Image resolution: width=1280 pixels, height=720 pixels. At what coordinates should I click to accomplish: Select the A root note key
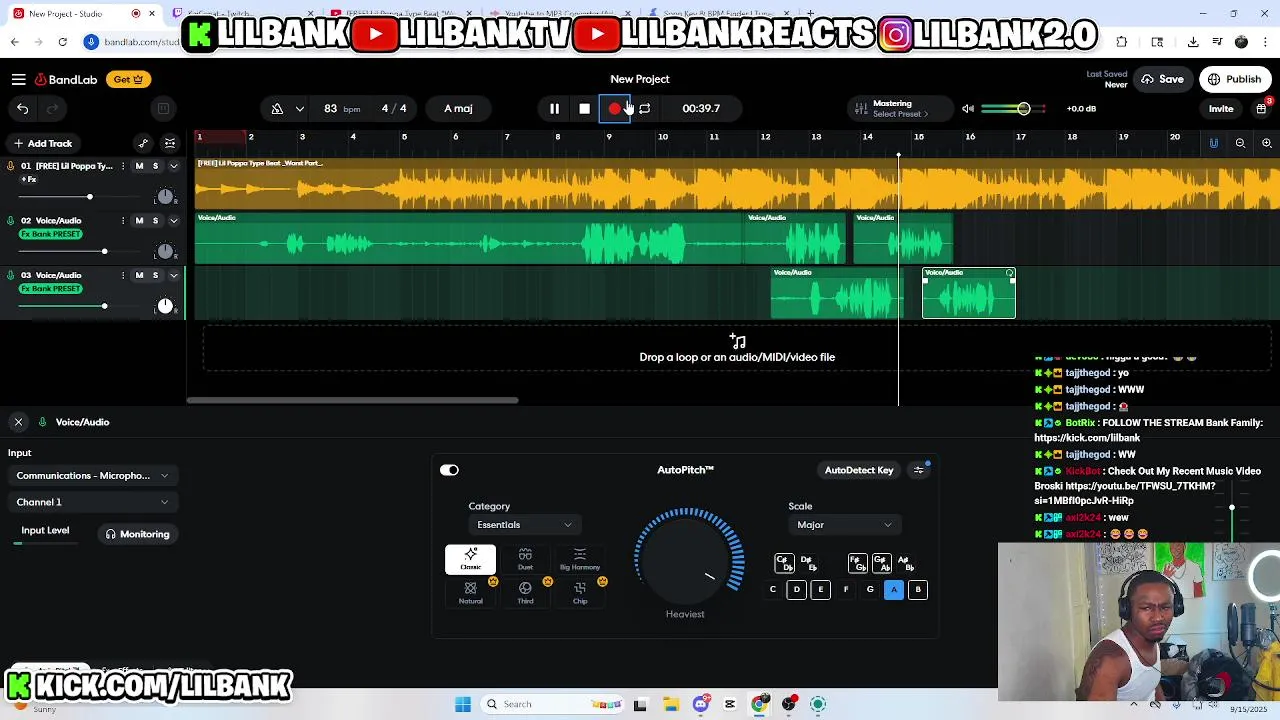click(894, 590)
